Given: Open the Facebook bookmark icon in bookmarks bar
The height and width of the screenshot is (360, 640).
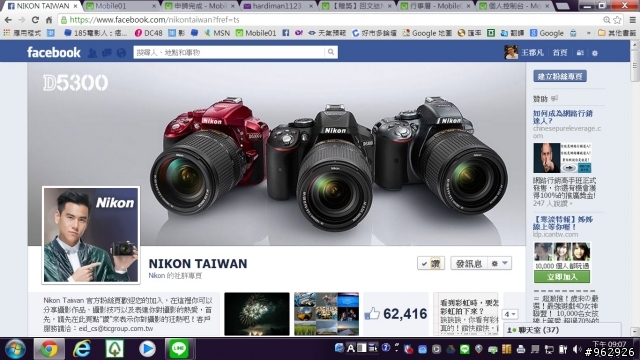Looking at the screenshot, I should point(286,33).
